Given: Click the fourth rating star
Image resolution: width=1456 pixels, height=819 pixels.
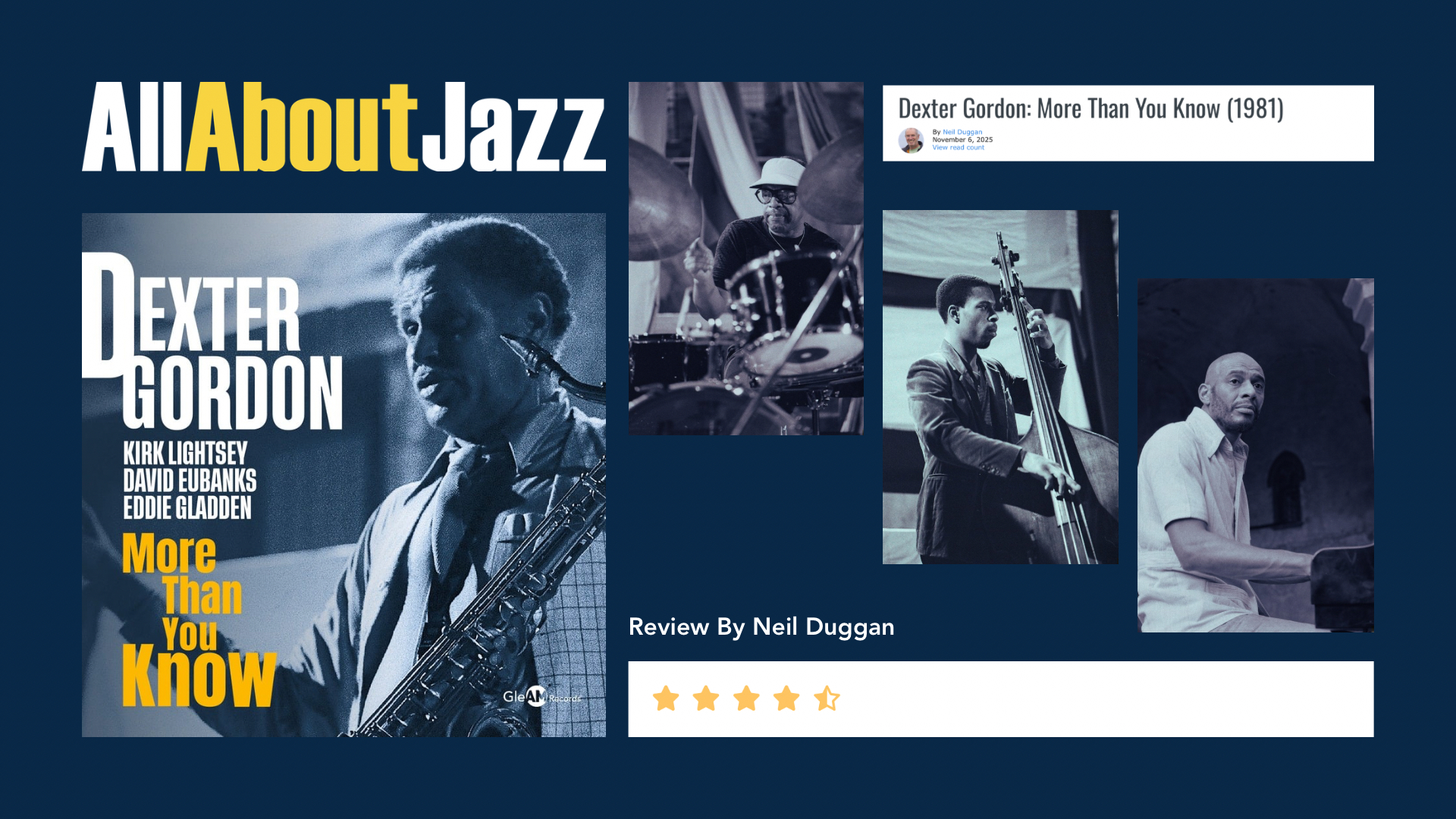Looking at the screenshot, I should [786, 698].
